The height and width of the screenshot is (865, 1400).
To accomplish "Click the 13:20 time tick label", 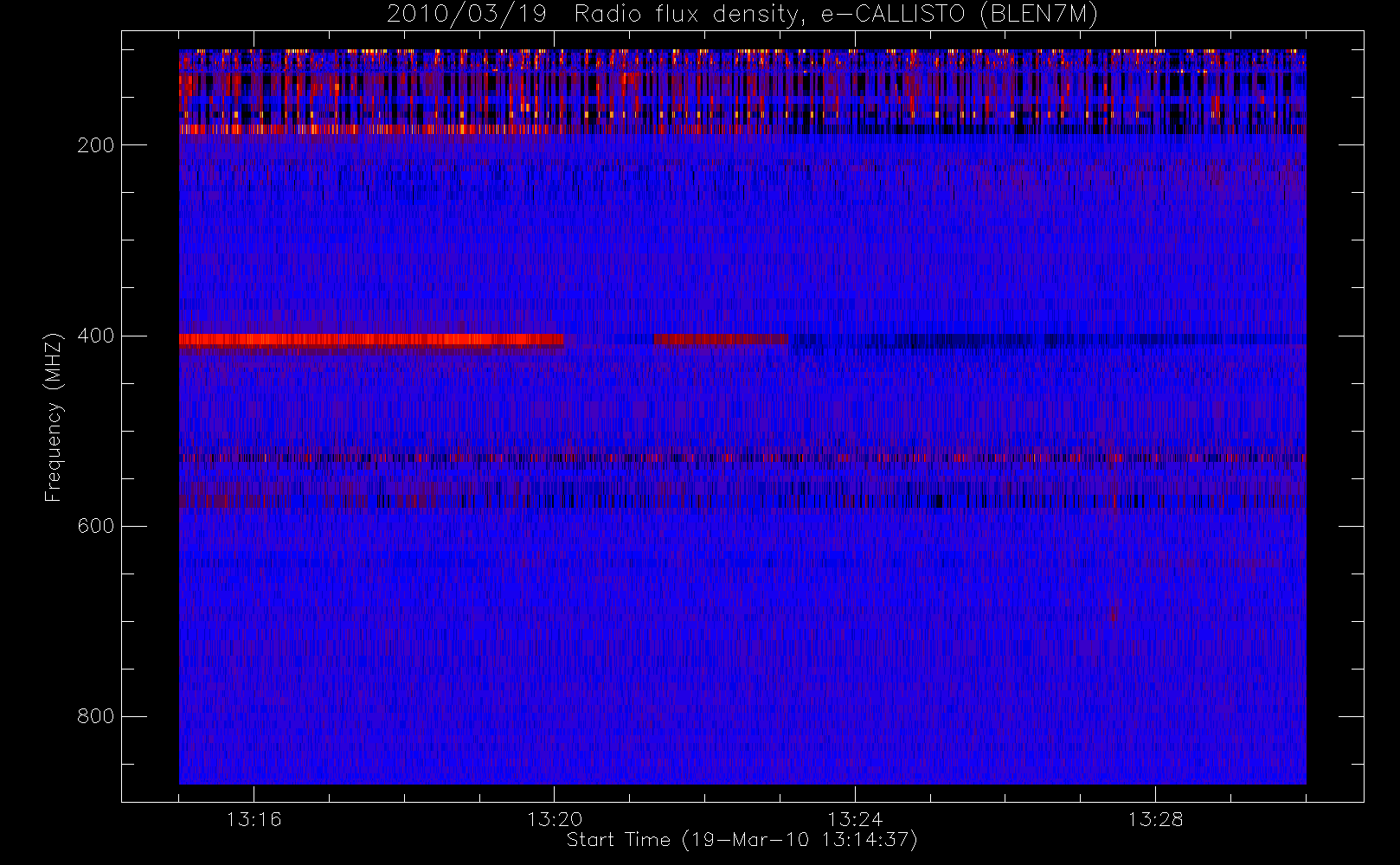I will click(x=554, y=819).
